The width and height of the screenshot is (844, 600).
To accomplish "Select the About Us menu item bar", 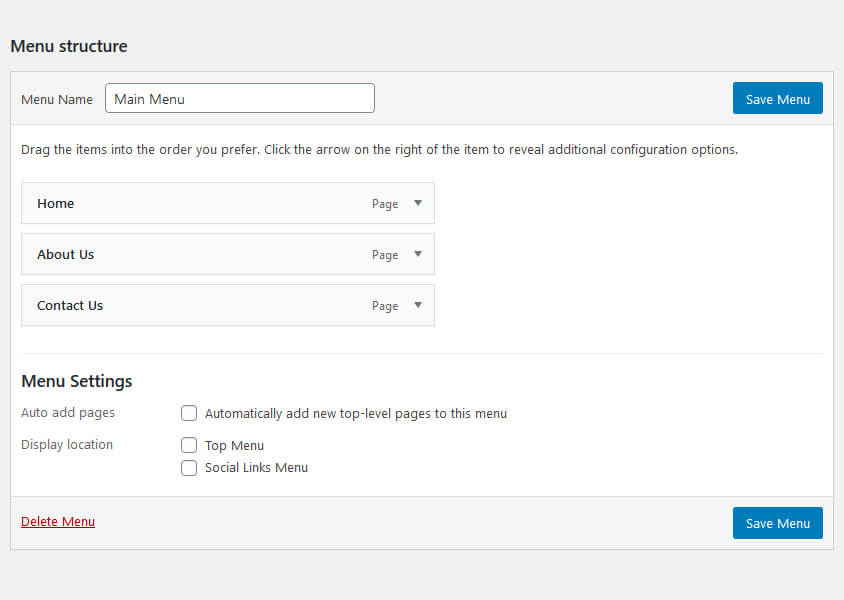I will (200, 254).
